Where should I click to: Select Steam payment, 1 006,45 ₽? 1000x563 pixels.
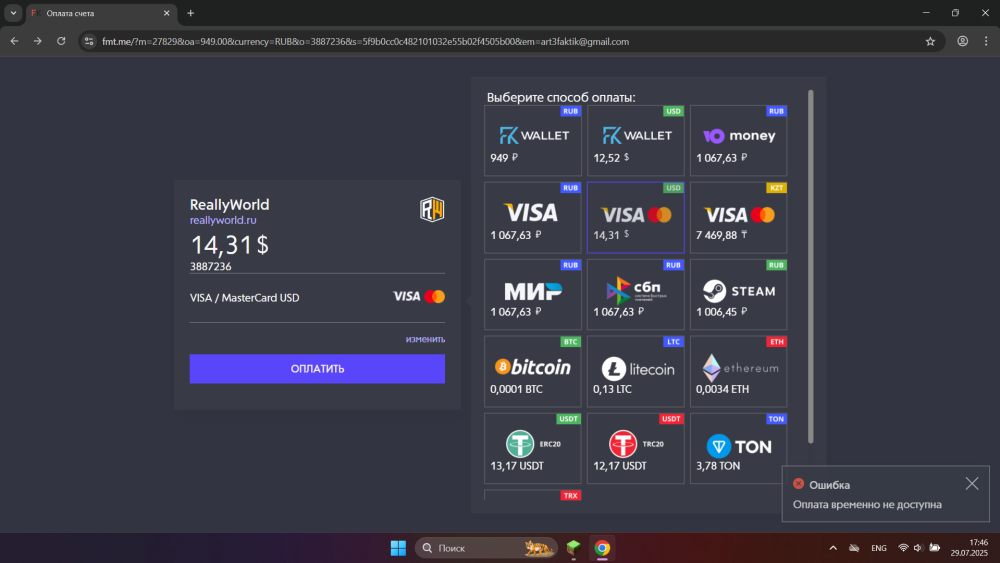click(739, 295)
